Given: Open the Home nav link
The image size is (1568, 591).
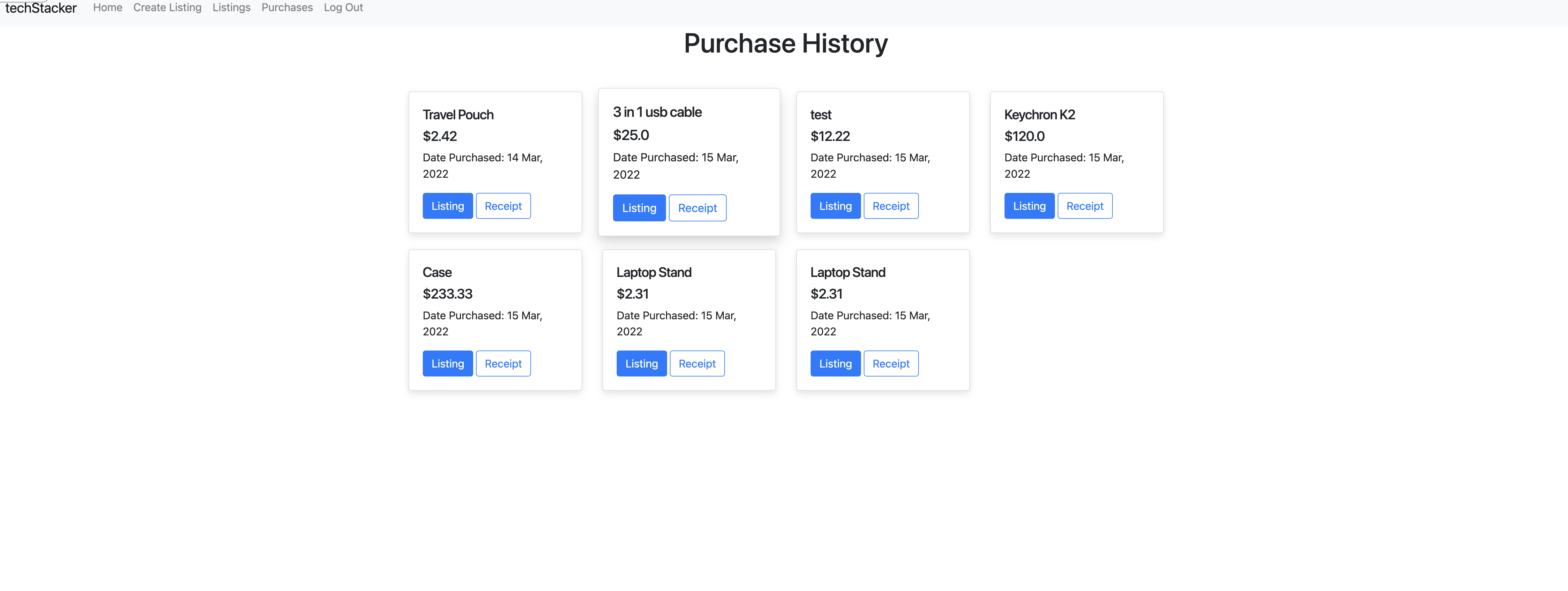Looking at the screenshot, I should [107, 7].
